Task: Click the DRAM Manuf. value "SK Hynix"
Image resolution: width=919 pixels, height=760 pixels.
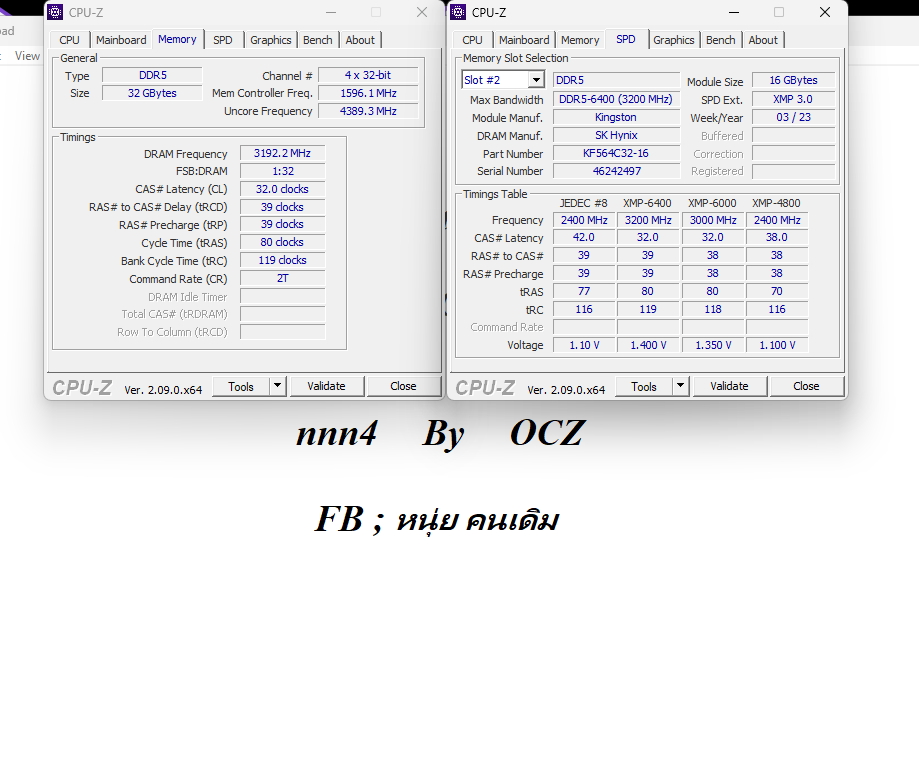Action: click(616, 135)
